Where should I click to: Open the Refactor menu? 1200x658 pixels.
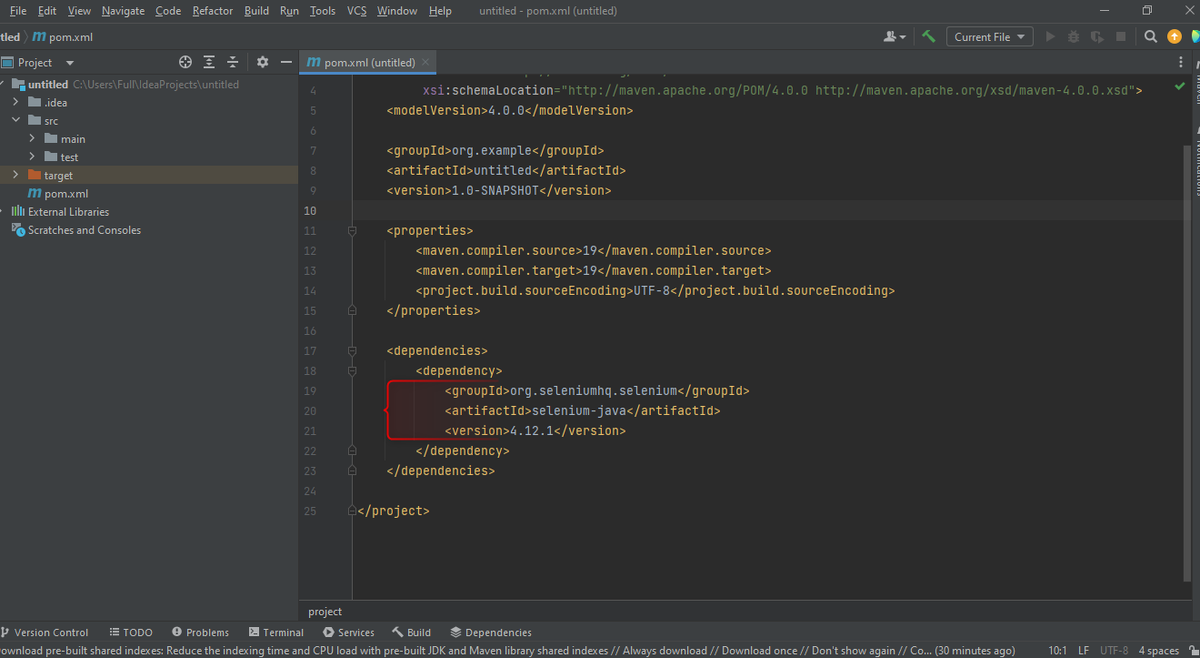click(212, 11)
